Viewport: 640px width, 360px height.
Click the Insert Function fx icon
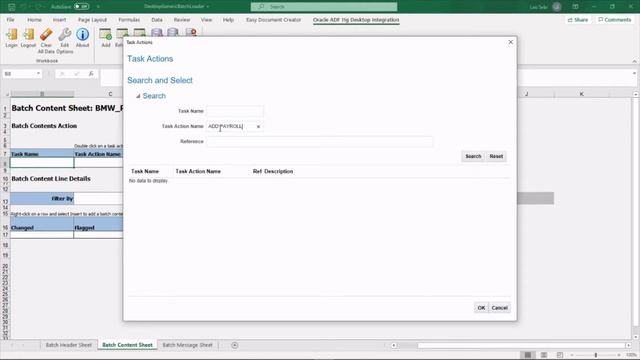[x=91, y=74]
